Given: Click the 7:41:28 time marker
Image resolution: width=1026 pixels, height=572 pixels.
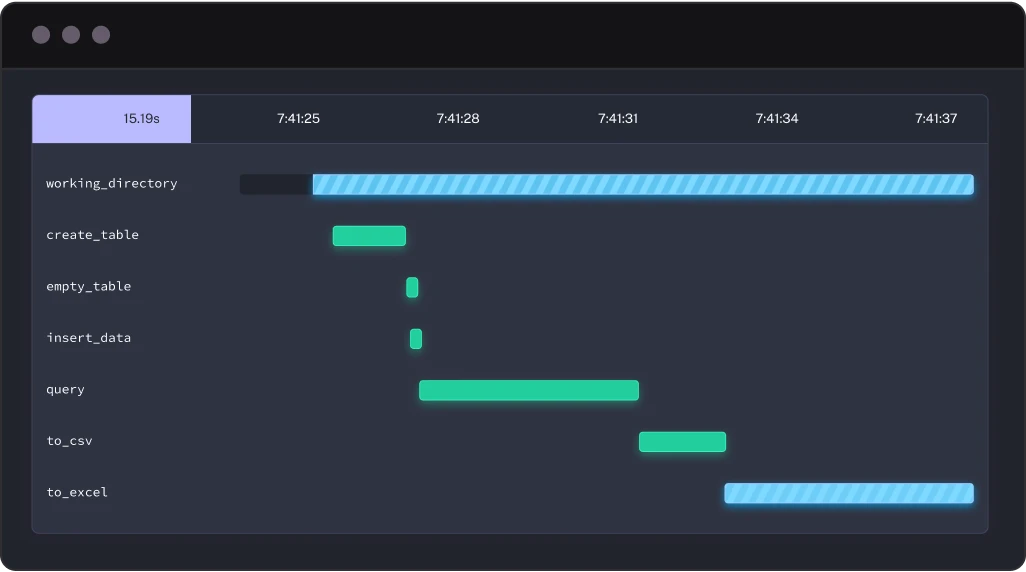Looking at the screenshot, I should pyautogui.click(x=458, y=118).
